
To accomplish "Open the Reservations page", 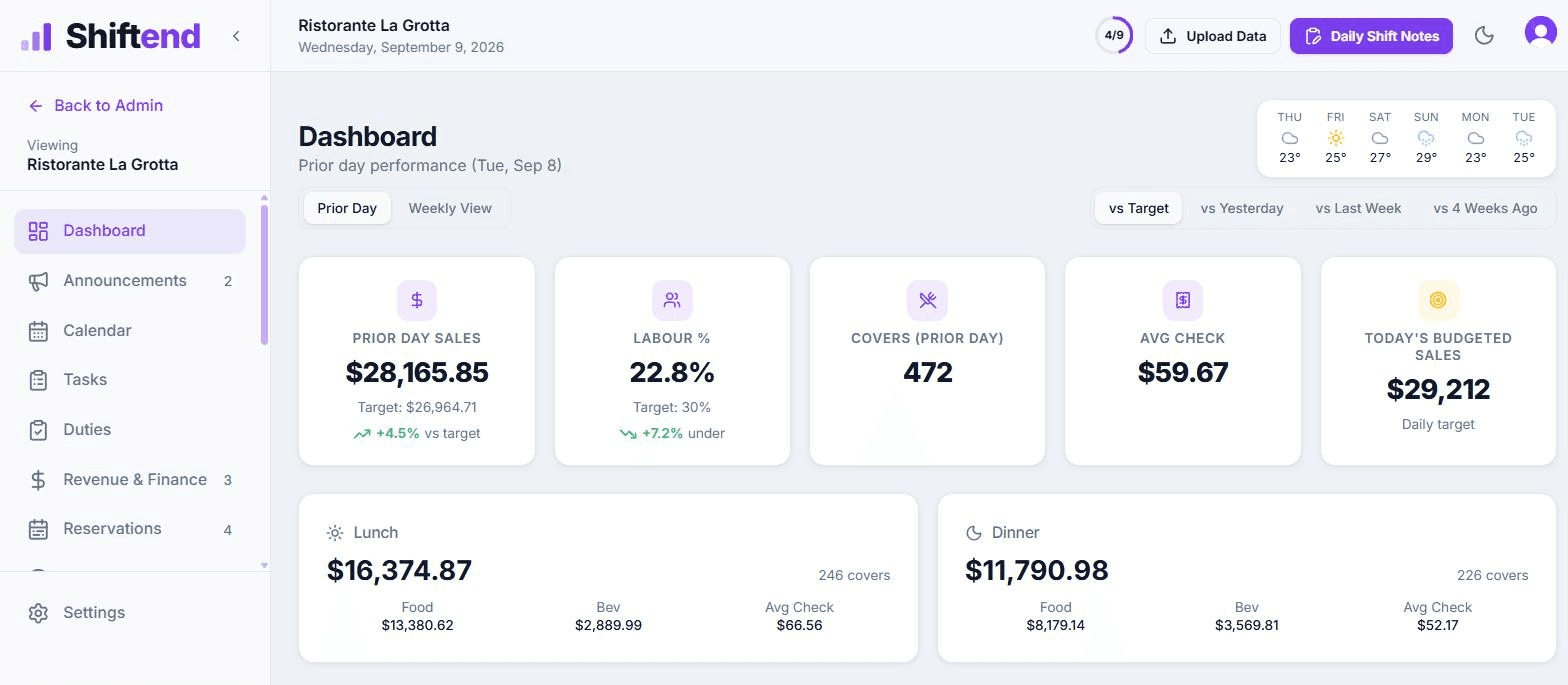I will [130, 529].
